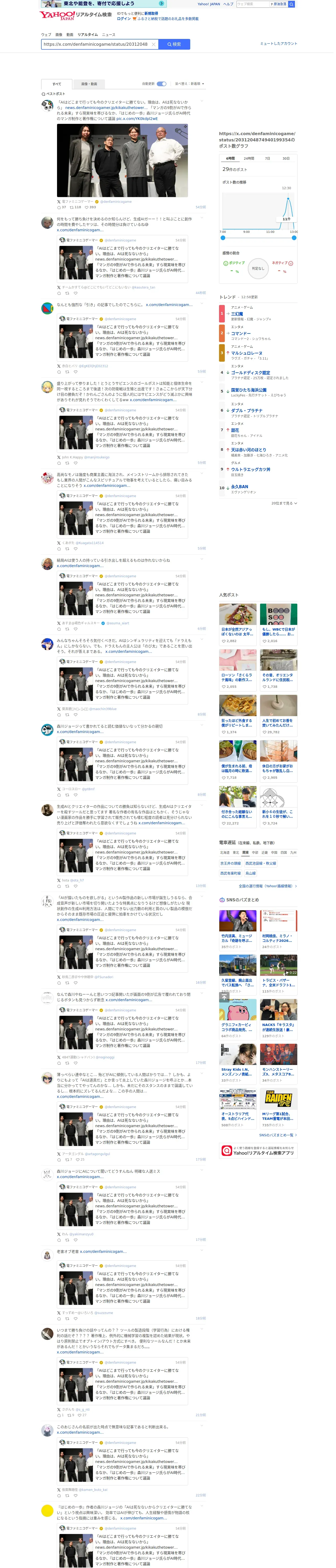Expand trends with 20位まで見る

pyautogui.click(x=284, y=503)
